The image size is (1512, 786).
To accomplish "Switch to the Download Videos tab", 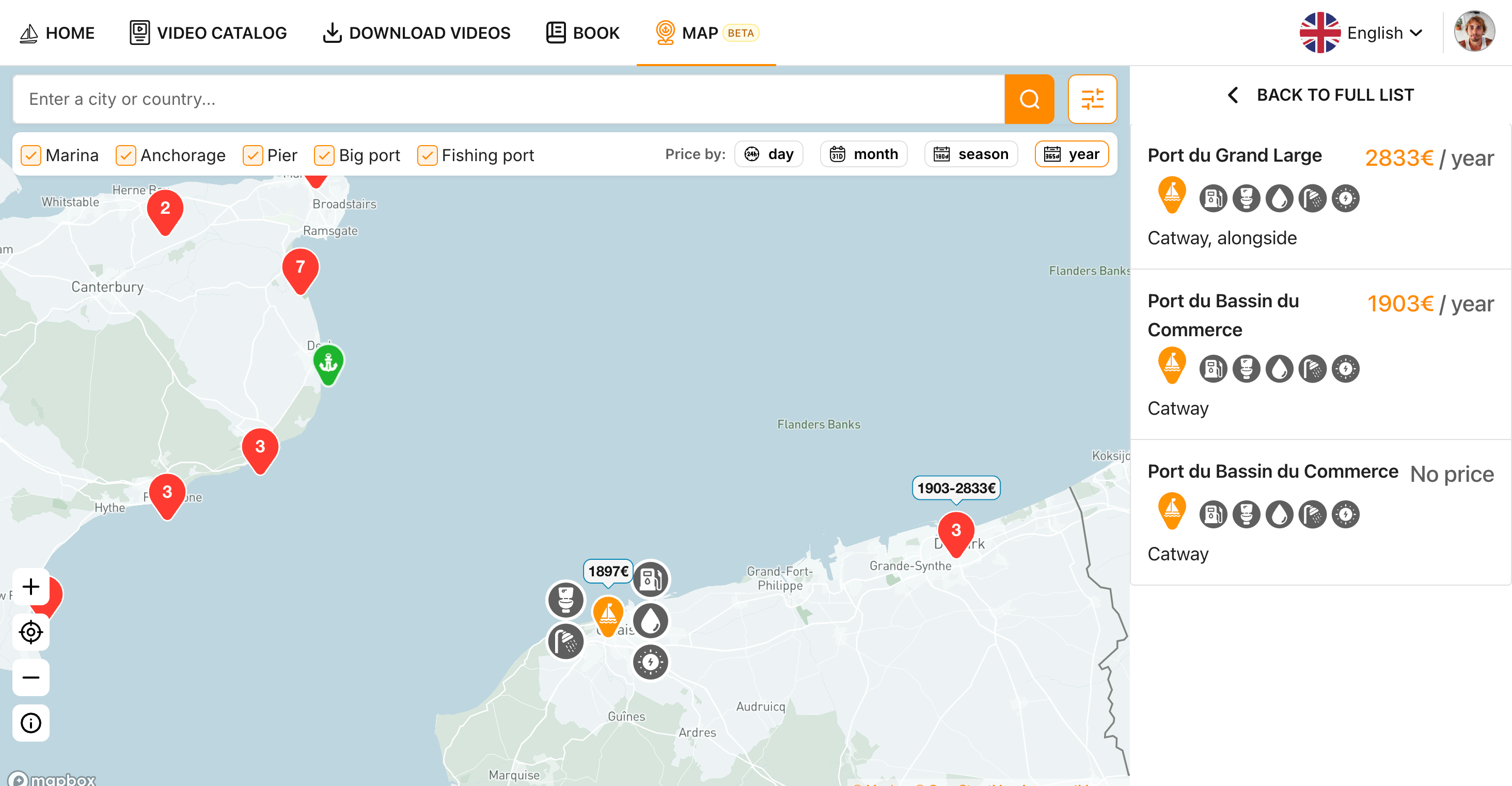I will (417, 33).
